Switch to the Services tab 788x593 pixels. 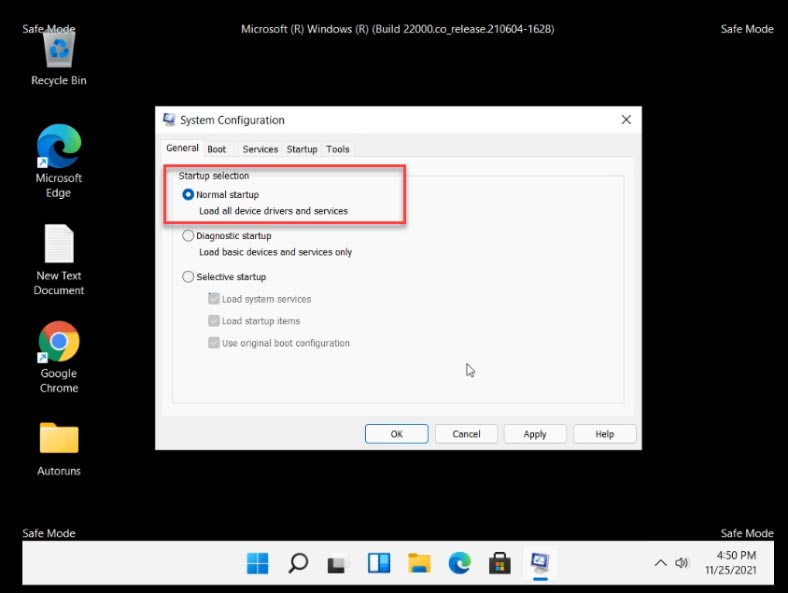pyautogui.click(x=260, y=149)
